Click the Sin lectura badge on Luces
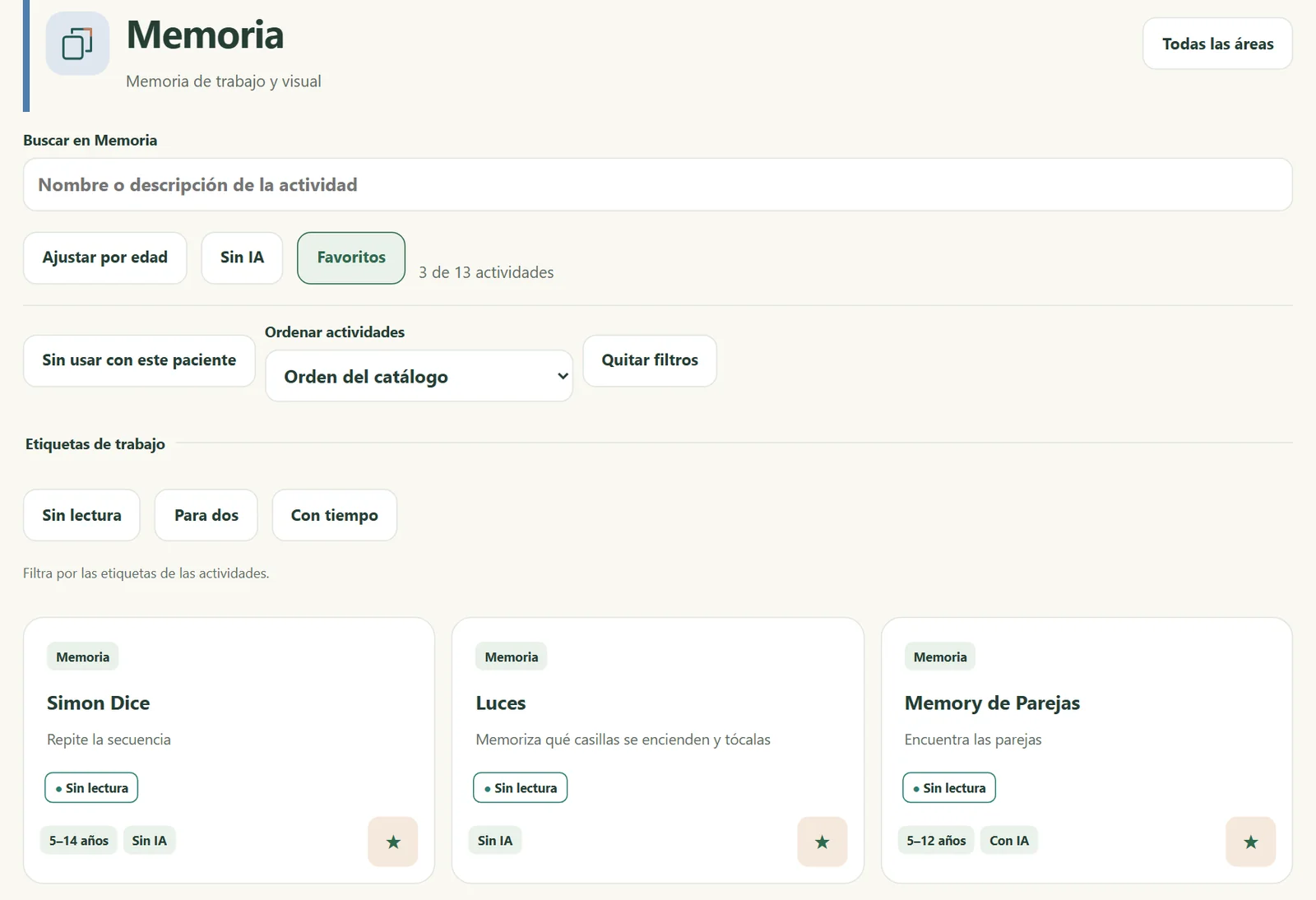Screen dimensions: 1316x900 coord(520,788)
